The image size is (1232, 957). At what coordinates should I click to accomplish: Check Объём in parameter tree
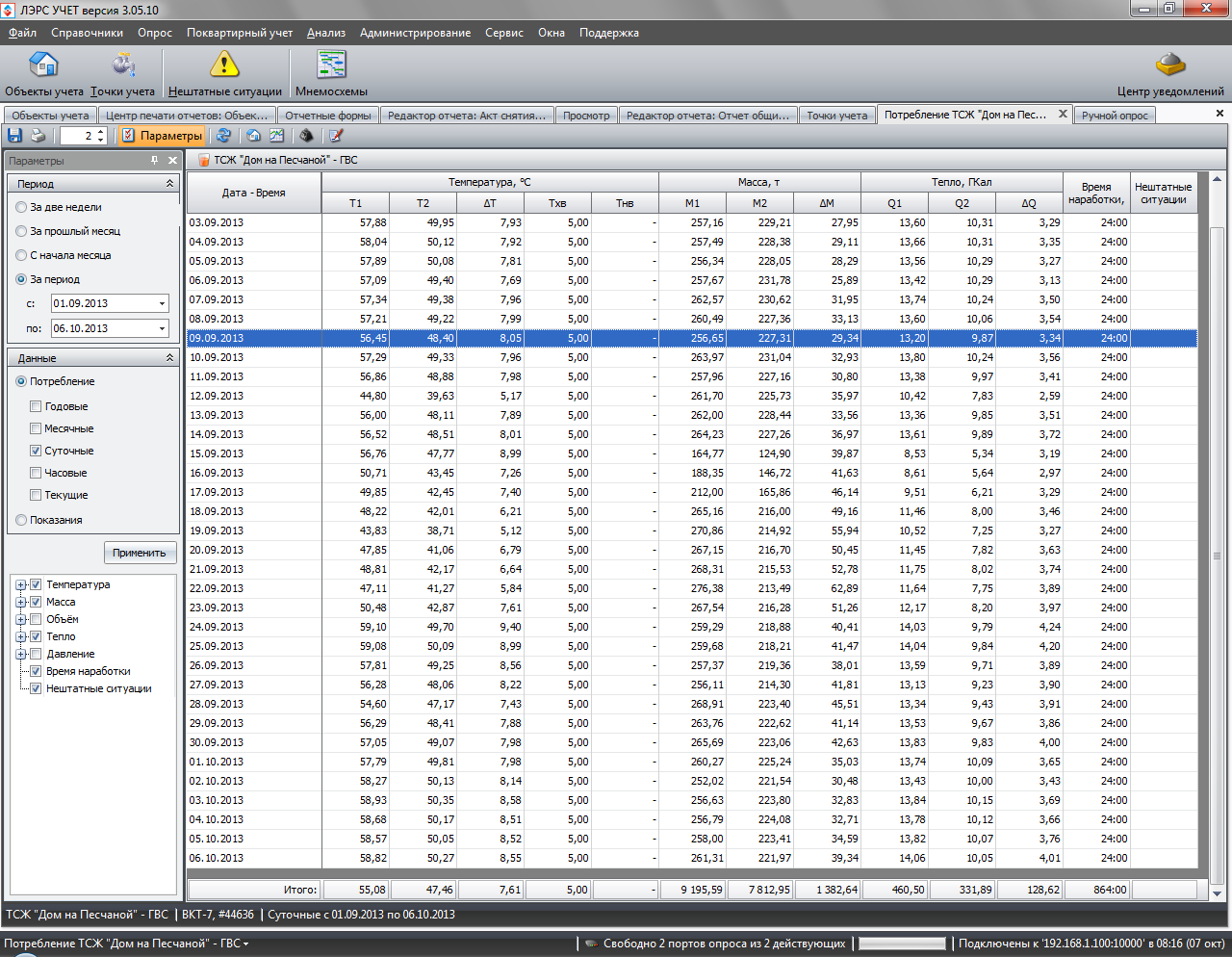point(36,619)
